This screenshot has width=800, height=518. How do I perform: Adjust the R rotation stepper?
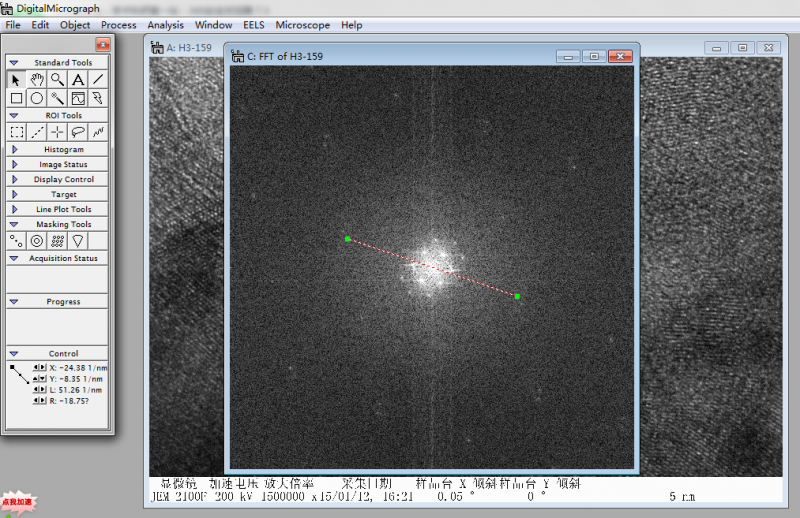[x=40, y=401]
